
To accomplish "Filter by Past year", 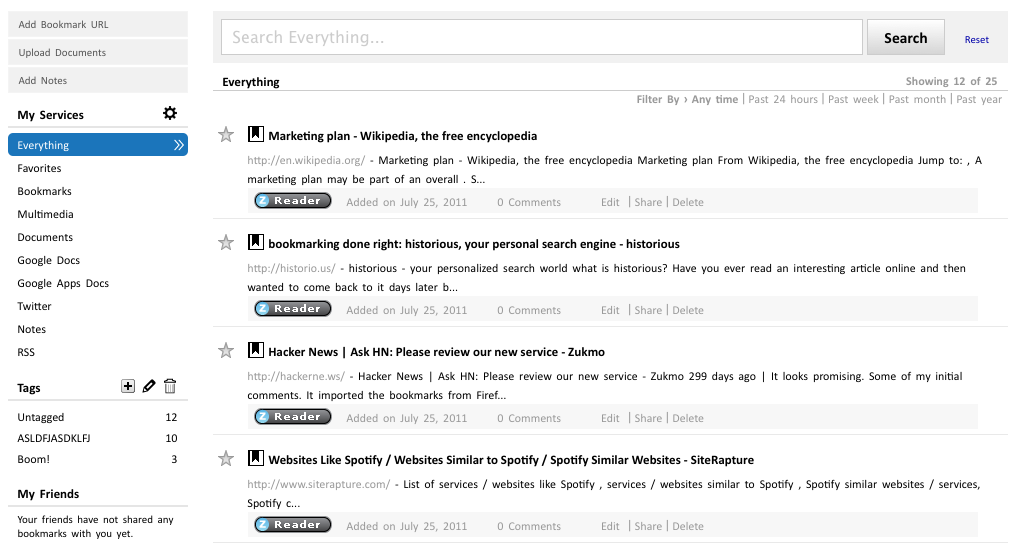I will click(979, 99).
